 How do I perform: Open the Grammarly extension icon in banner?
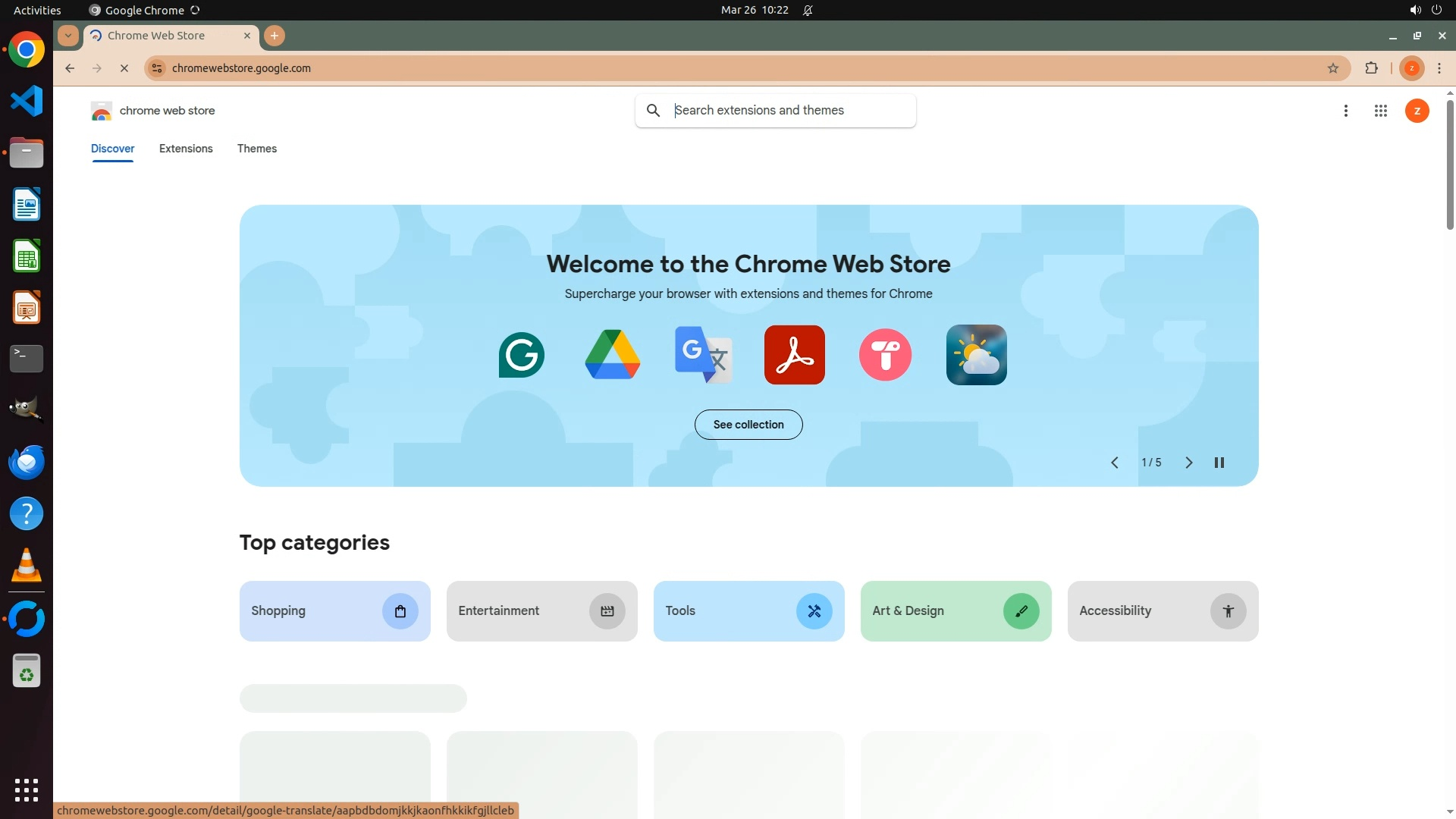click(522, 355)
